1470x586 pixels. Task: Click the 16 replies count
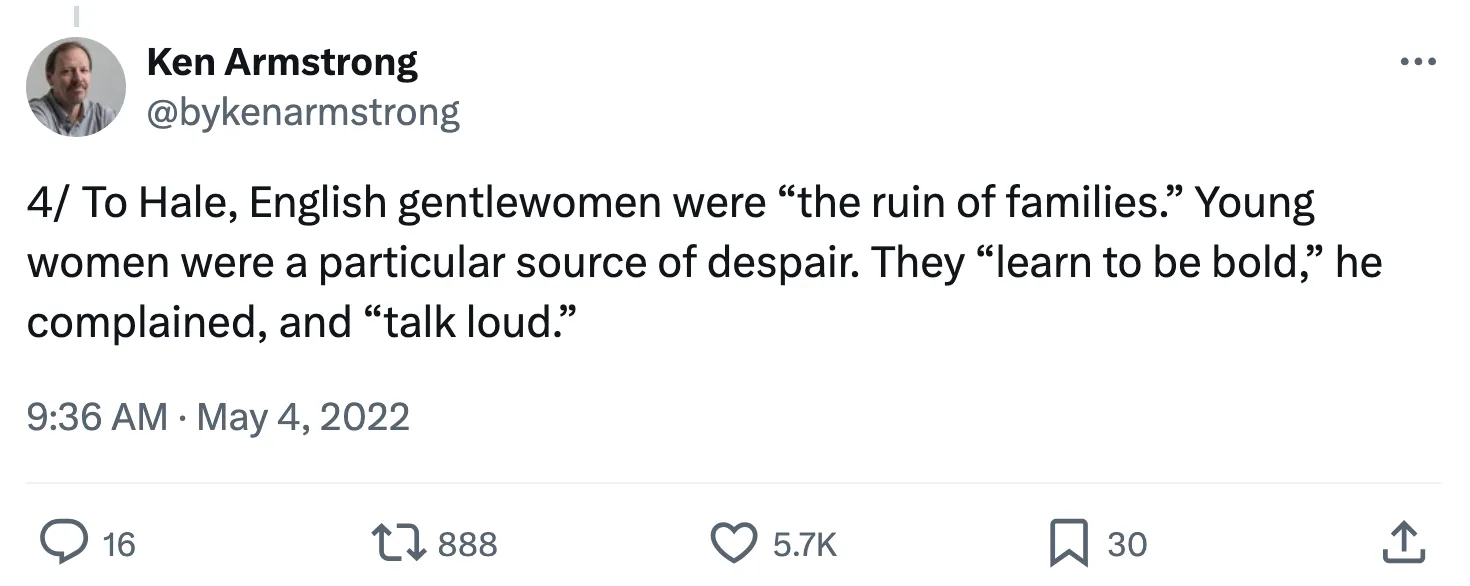pos(118,544)
